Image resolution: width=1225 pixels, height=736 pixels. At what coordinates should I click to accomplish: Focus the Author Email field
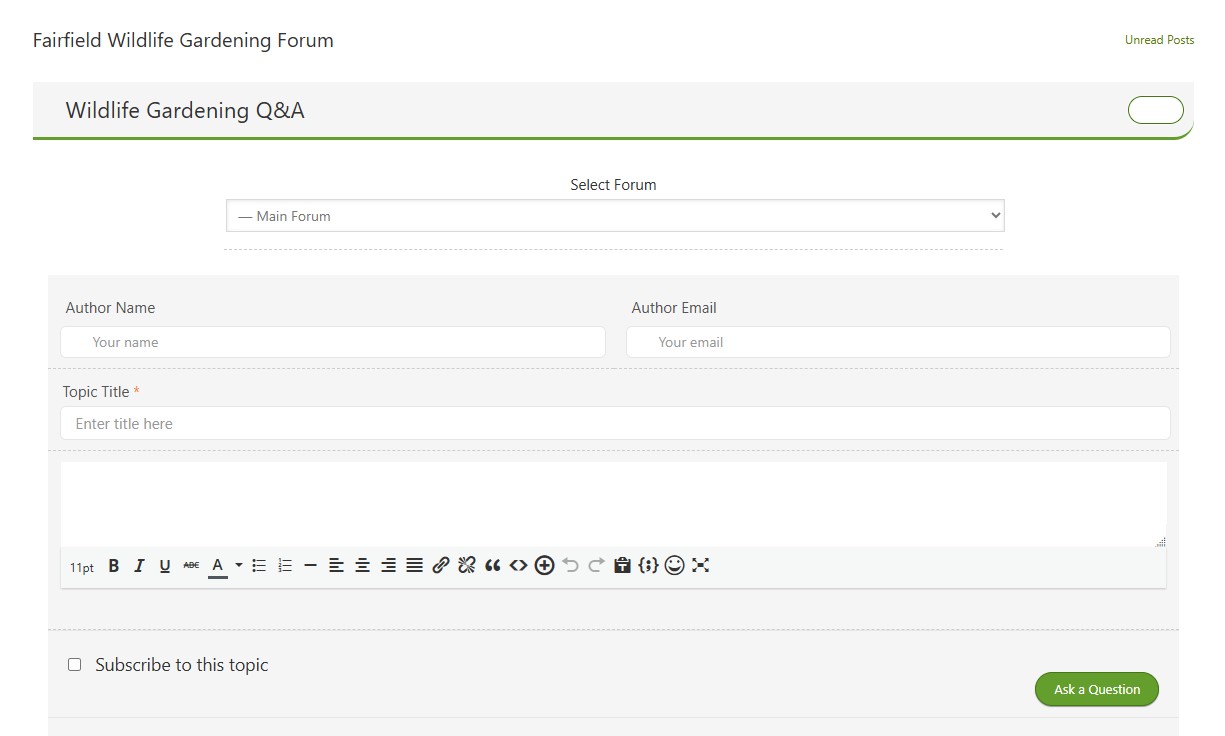coord(898,342)
